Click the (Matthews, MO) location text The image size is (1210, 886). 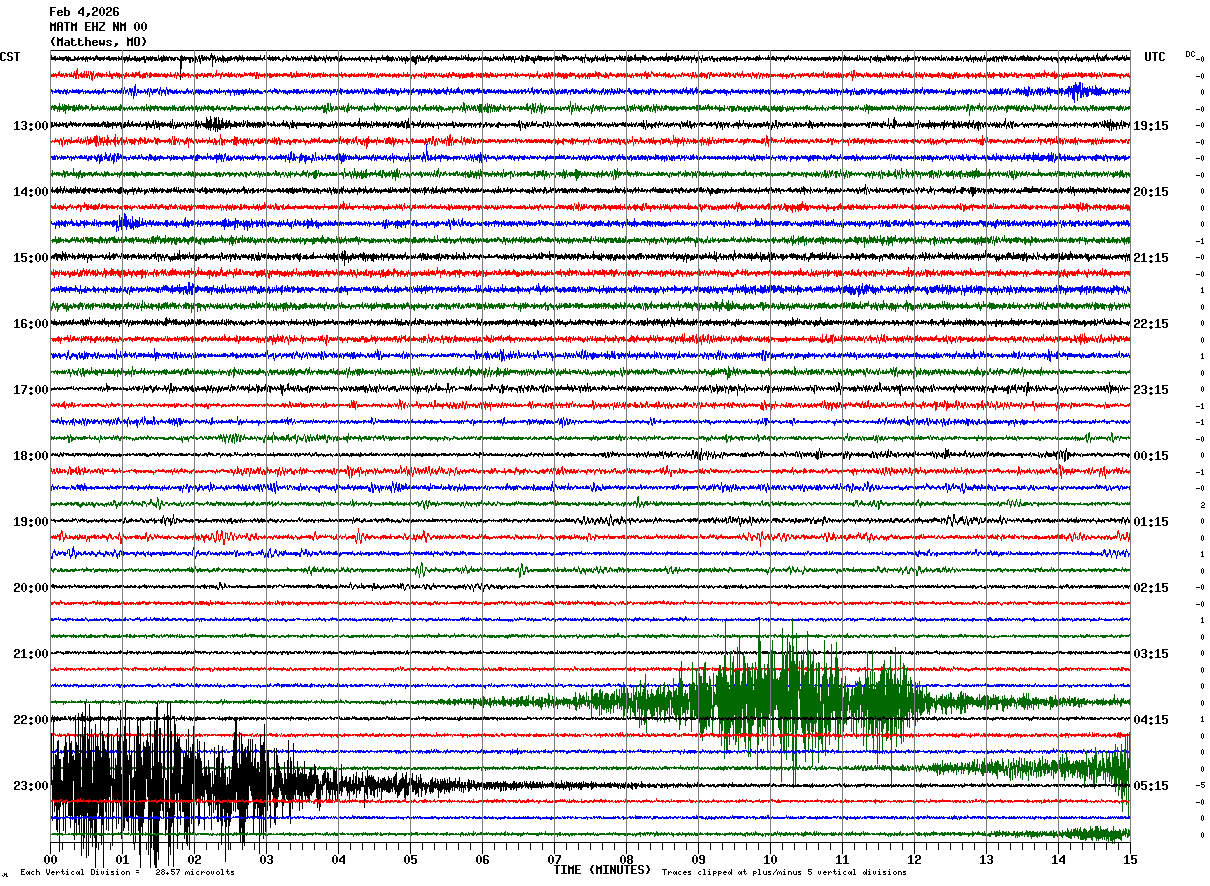98,42
